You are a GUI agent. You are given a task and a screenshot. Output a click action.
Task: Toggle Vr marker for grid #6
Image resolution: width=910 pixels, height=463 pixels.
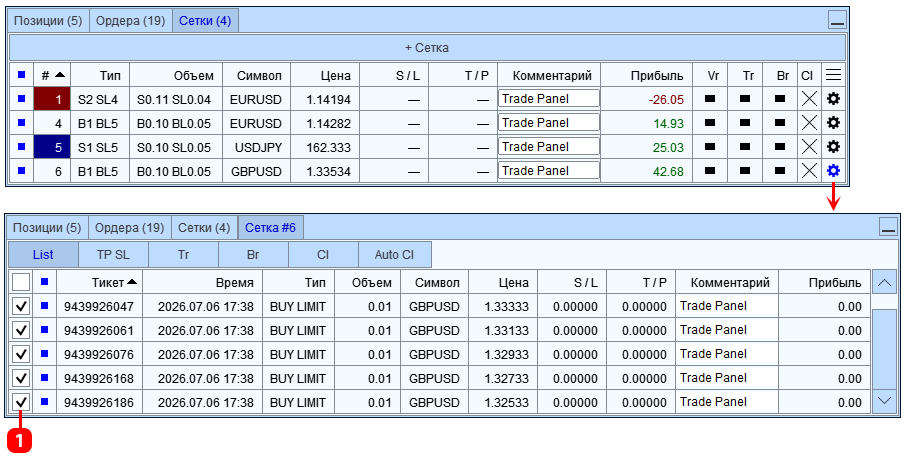tap(710, 171)
